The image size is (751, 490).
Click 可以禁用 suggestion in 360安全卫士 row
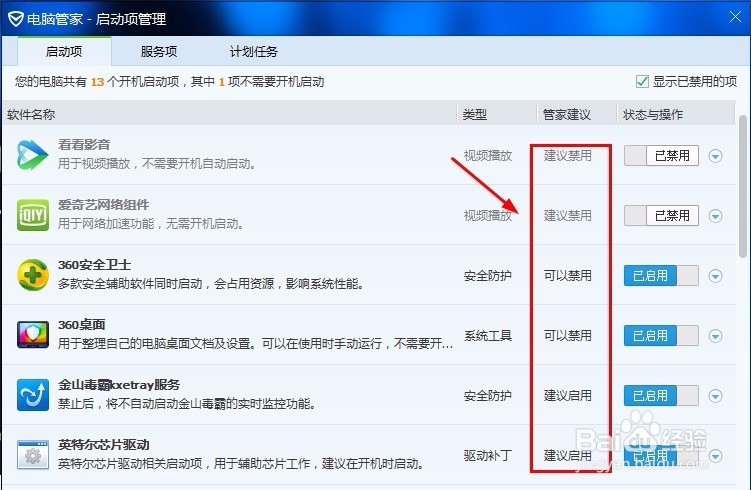tap(568, 275)
